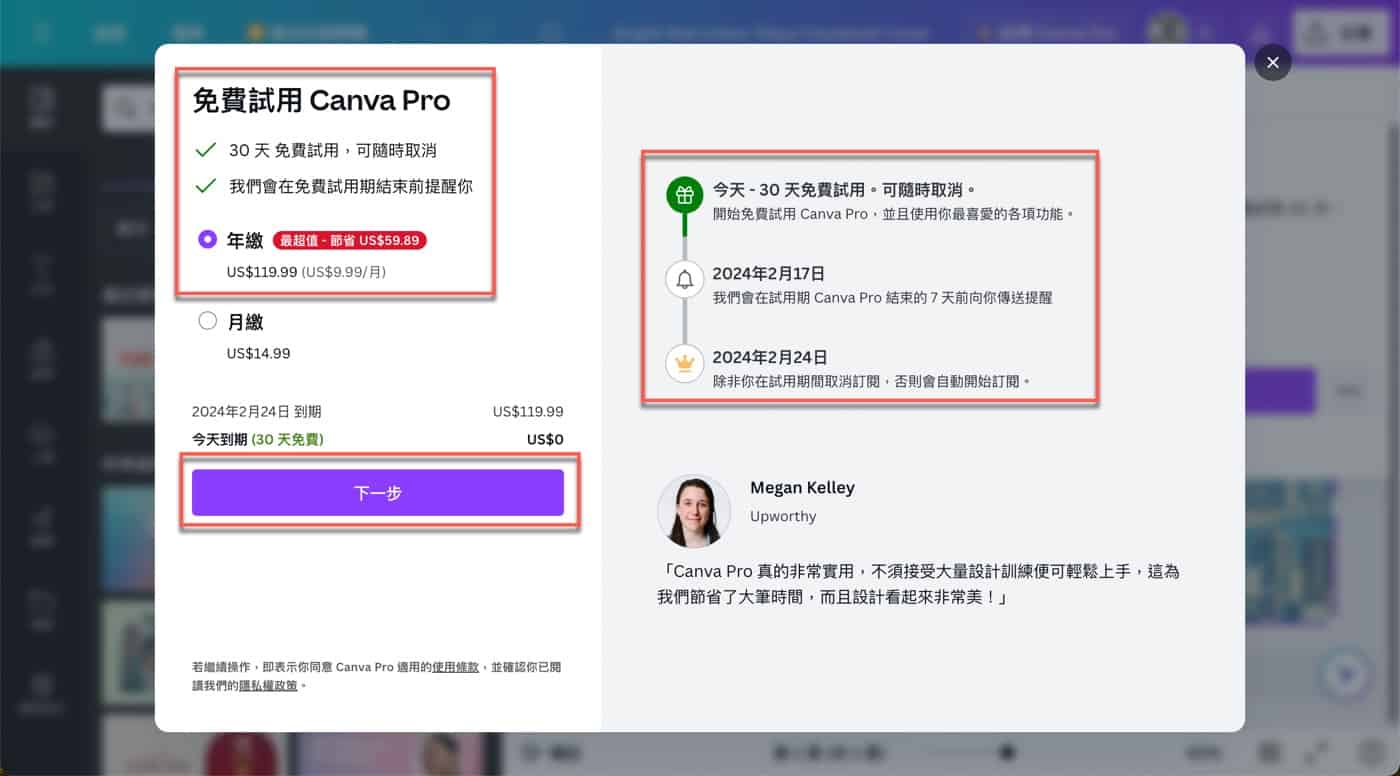This screenshot has height=776, width=1400.
Task: Click the Upworthy label under Megan Kelley
Action: (783, 516)
